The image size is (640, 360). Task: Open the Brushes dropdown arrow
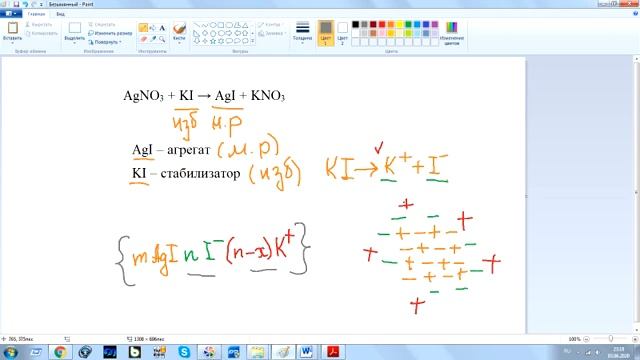coord(179,43)
